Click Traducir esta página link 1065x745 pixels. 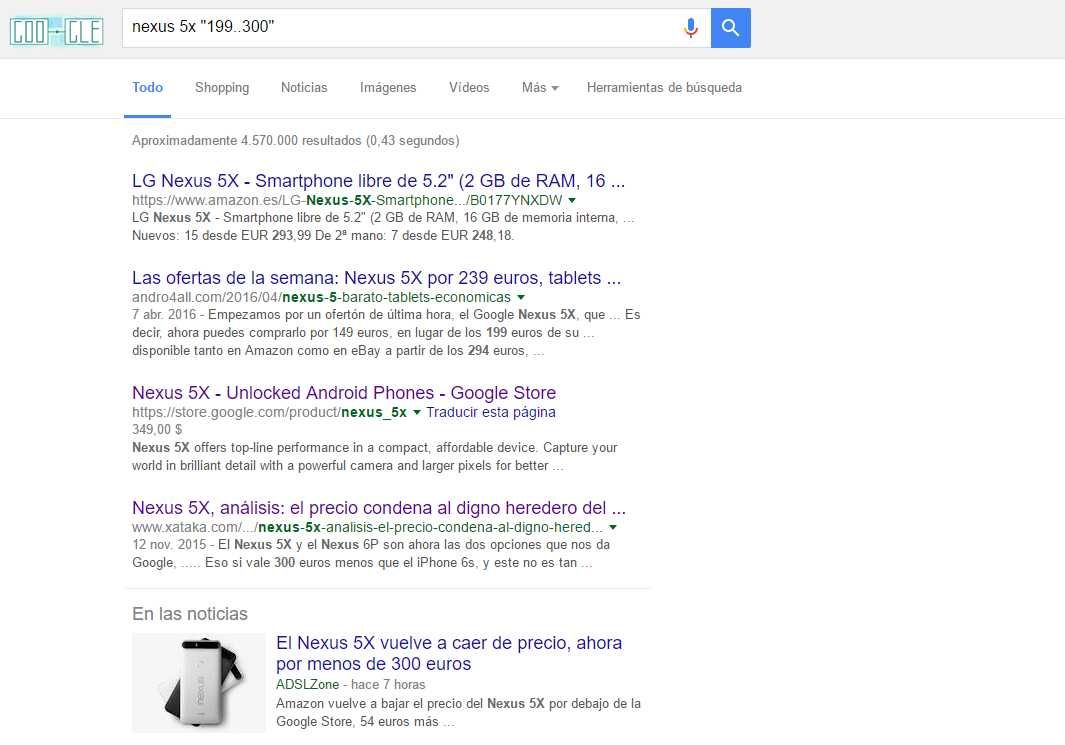click(x=491, y=412)
